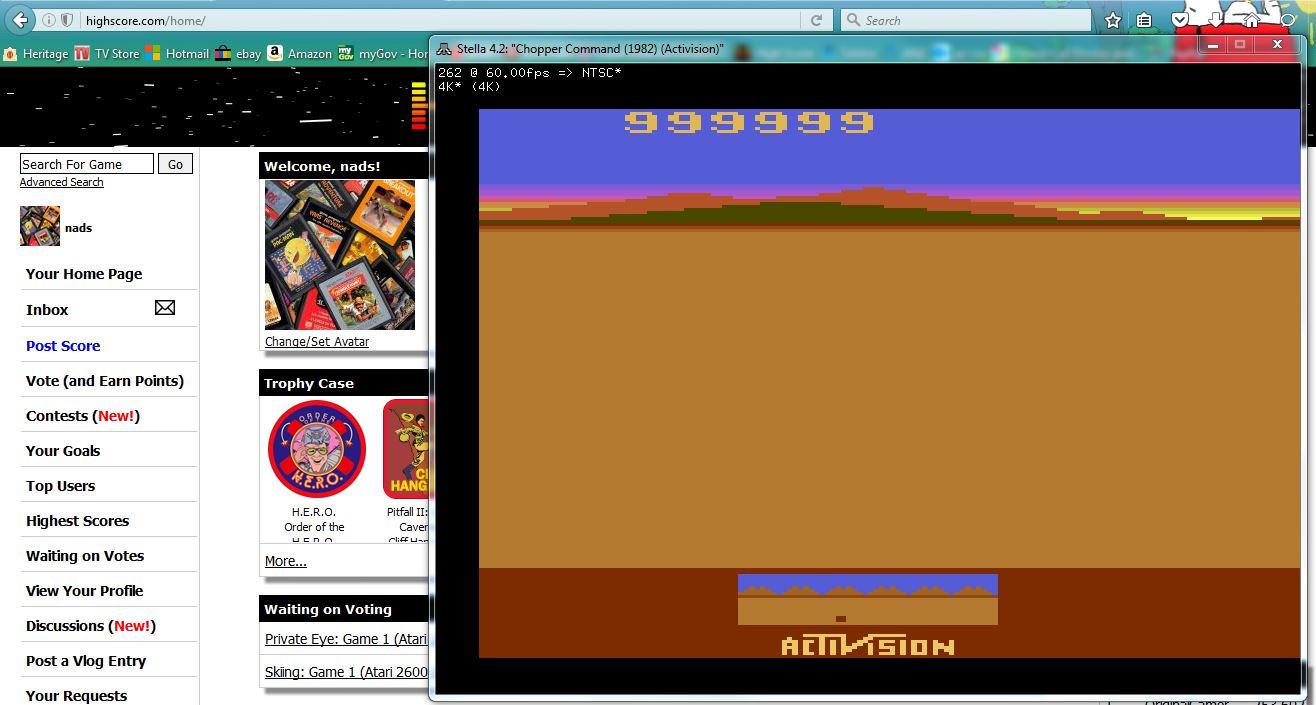Open the Skiing: Game 1 link
Screen dimensions: 1316x705
346,672
